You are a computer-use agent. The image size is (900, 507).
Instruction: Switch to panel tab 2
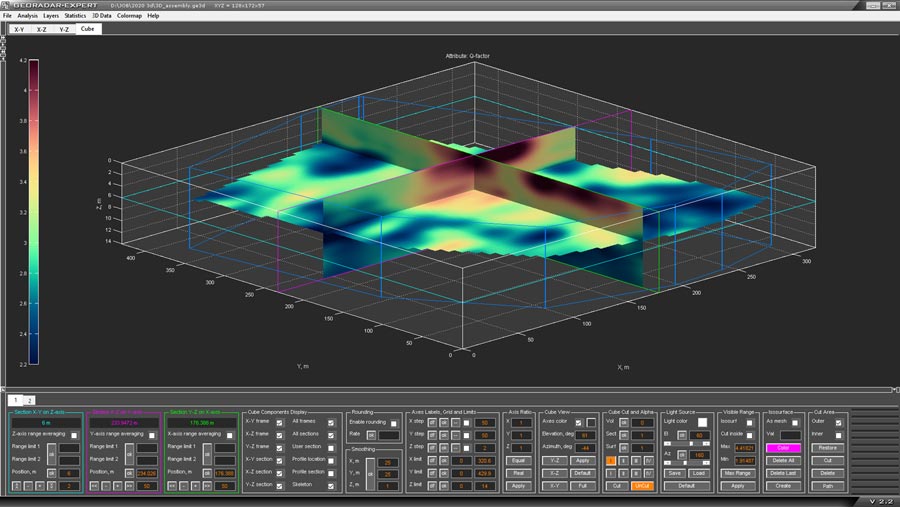pyautogui.click(x=29, y=400)
